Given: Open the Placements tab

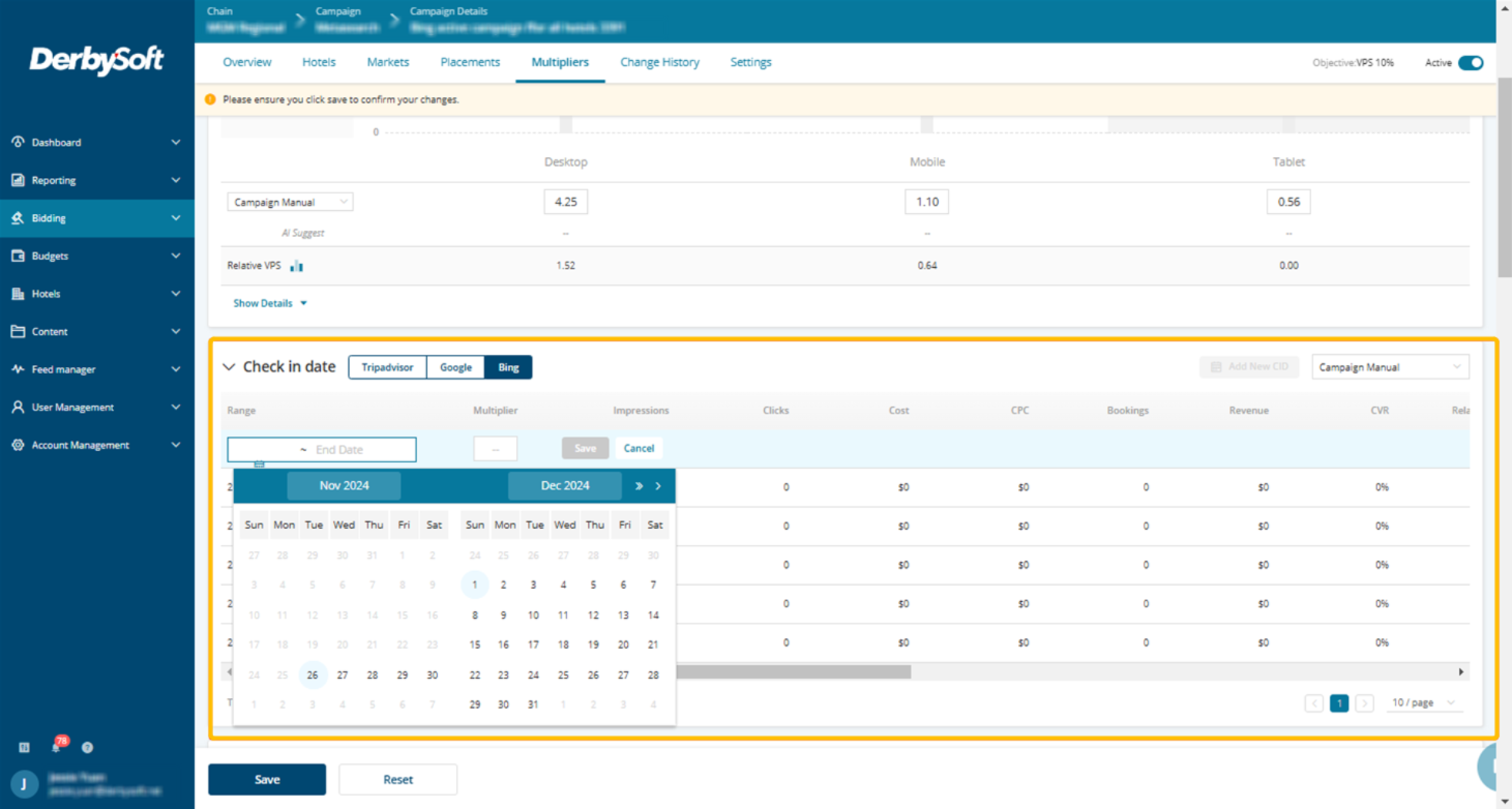Looking at the screenshot, I should [x=470, y=62].
